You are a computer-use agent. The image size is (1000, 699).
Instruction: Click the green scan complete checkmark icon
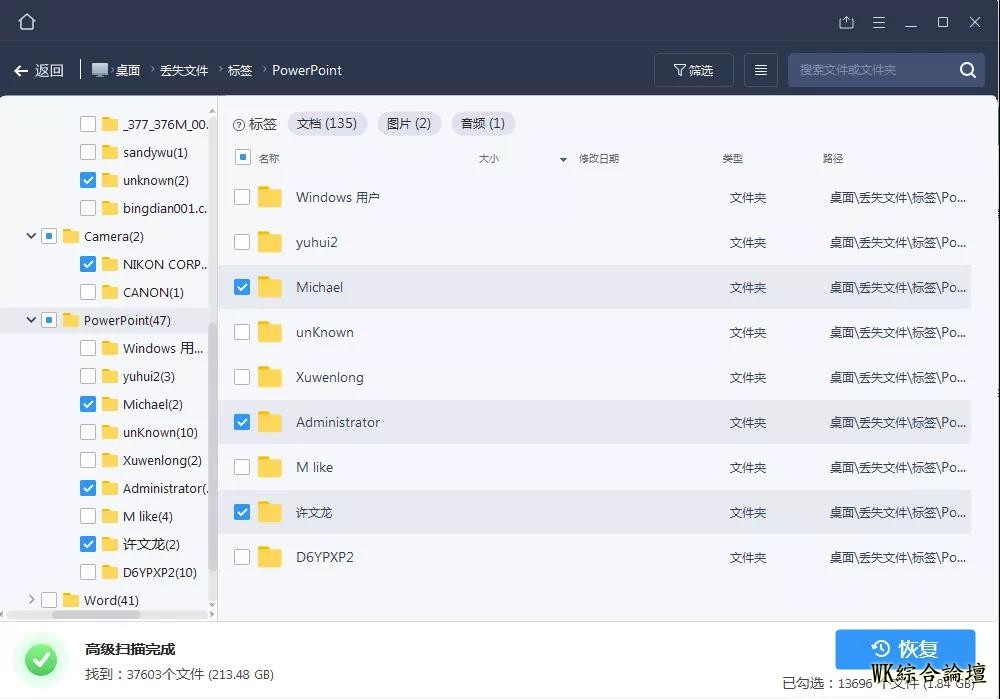tap(41, 660)
